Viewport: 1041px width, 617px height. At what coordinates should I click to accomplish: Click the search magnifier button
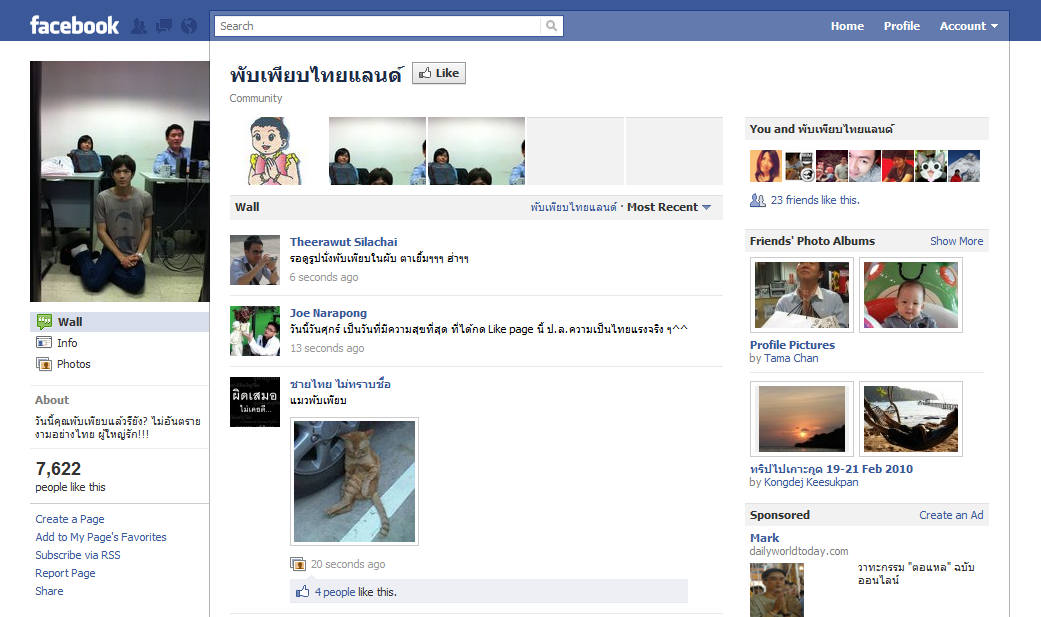[552, 26]
